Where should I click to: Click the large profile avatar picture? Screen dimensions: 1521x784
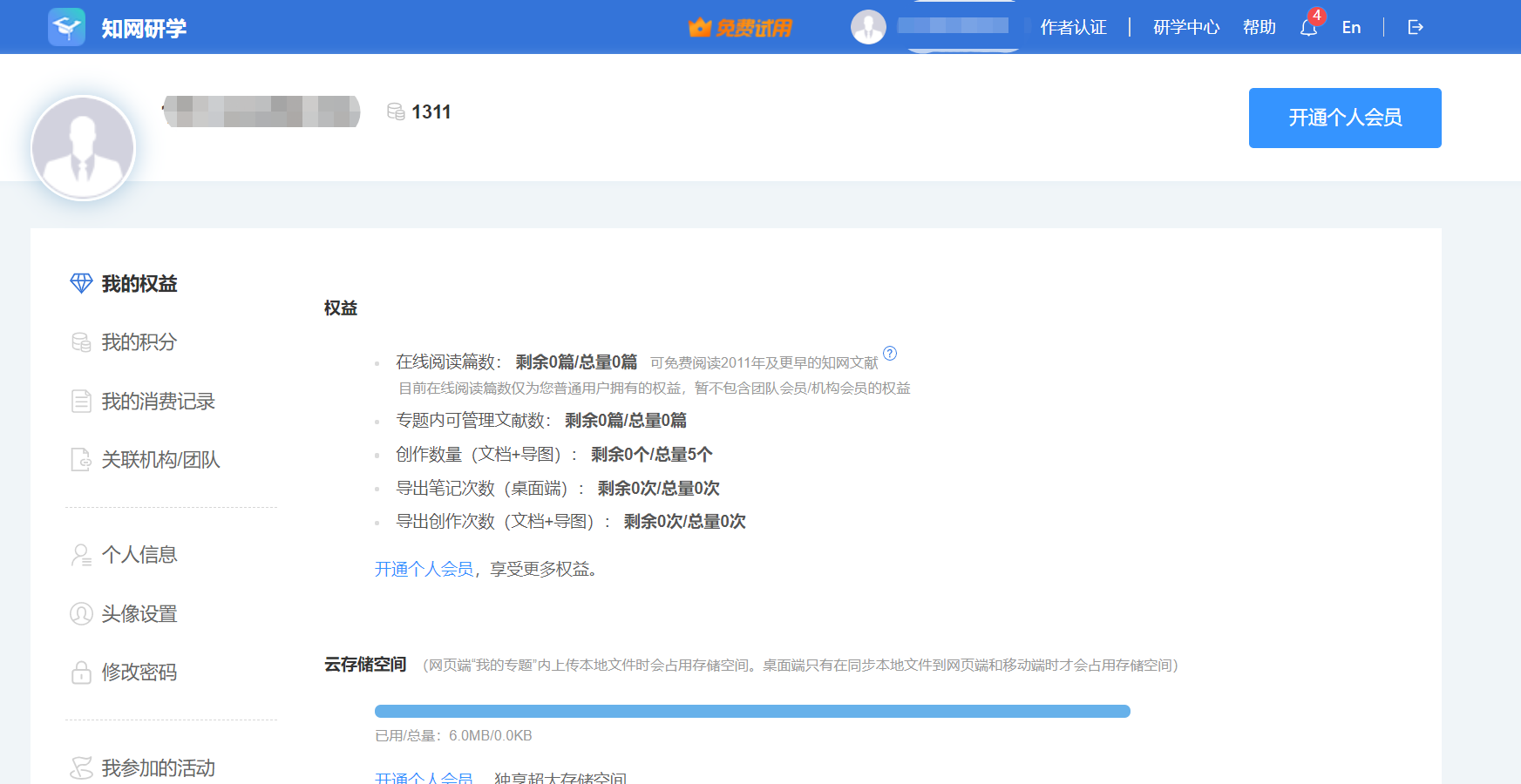click(x=83, y=148)
